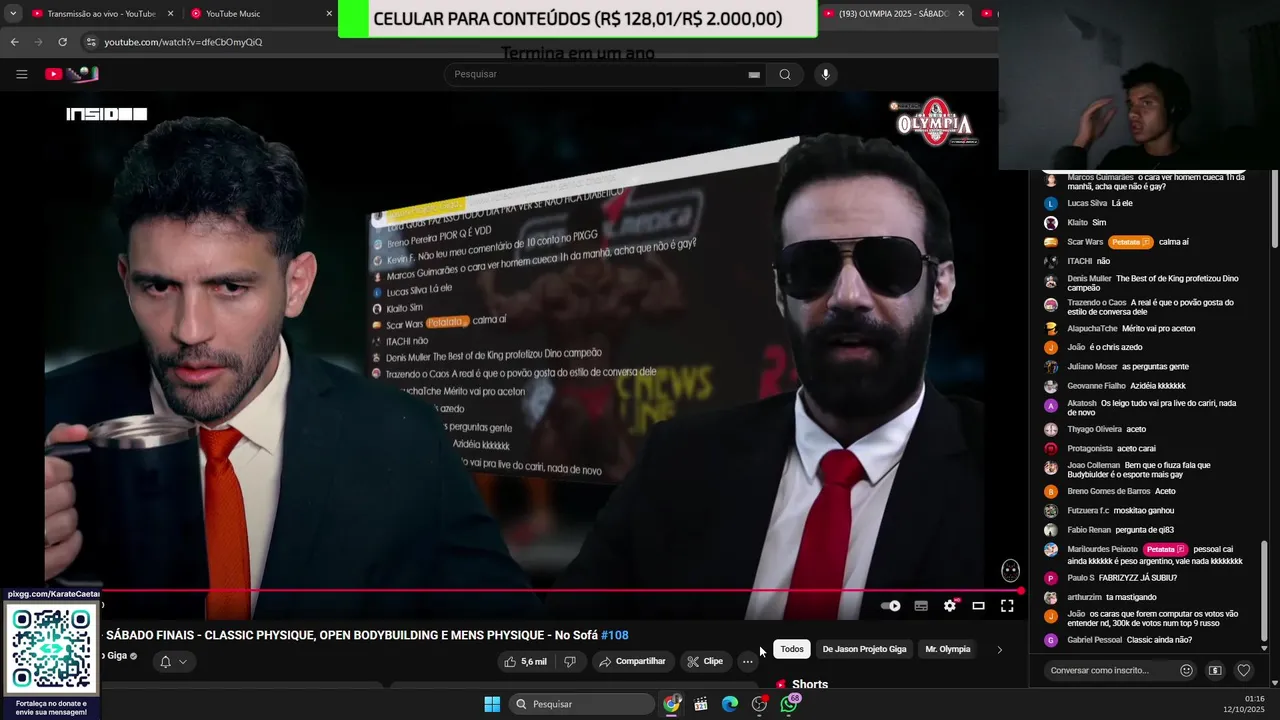Screen dimensions: 1280x720
Task: Click chat message 'moskitao ganhou'
Action: coord(1143,511)
